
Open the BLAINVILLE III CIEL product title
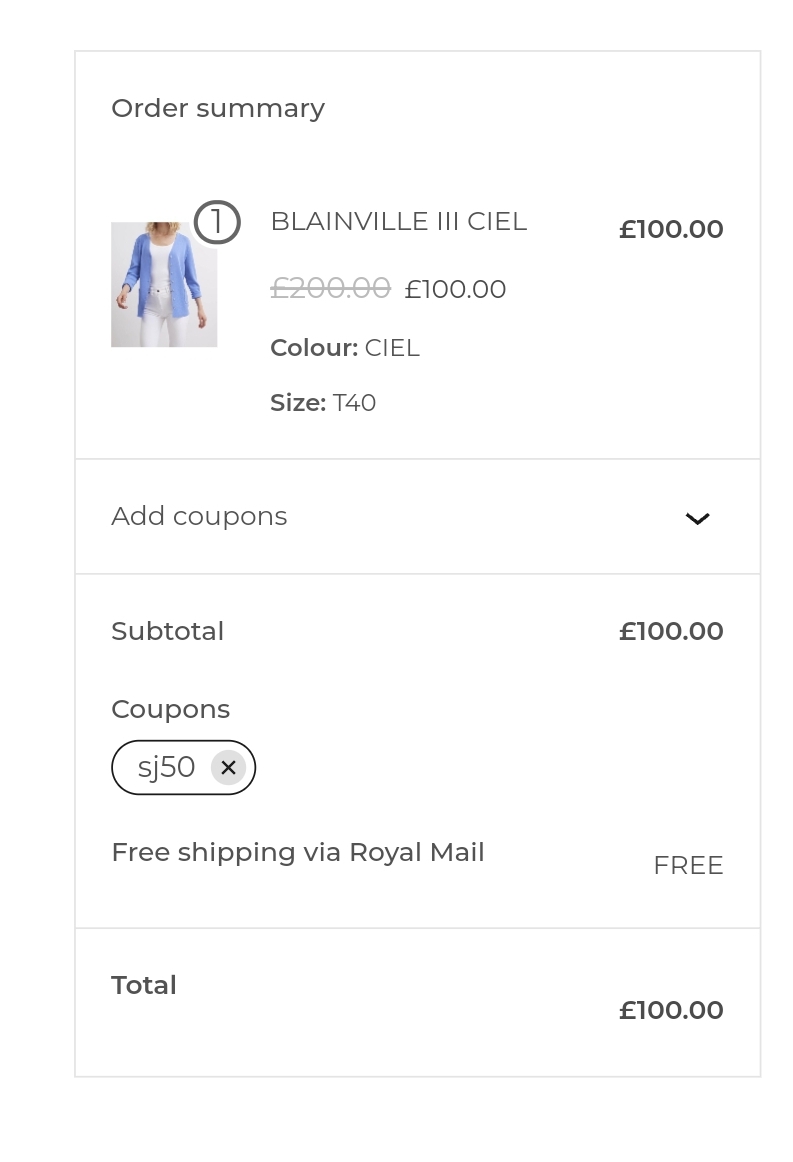coord(398,221)
